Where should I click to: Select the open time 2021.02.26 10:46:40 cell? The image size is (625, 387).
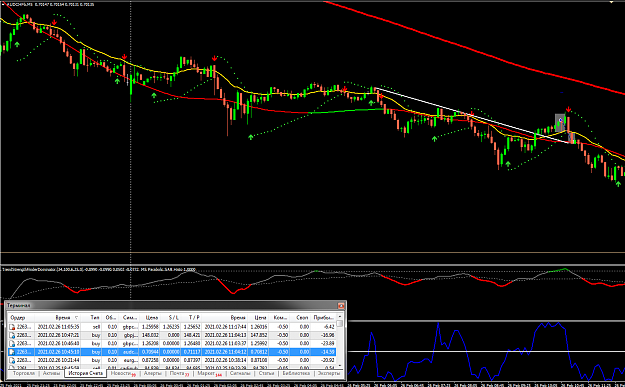(x=58, y=344)
